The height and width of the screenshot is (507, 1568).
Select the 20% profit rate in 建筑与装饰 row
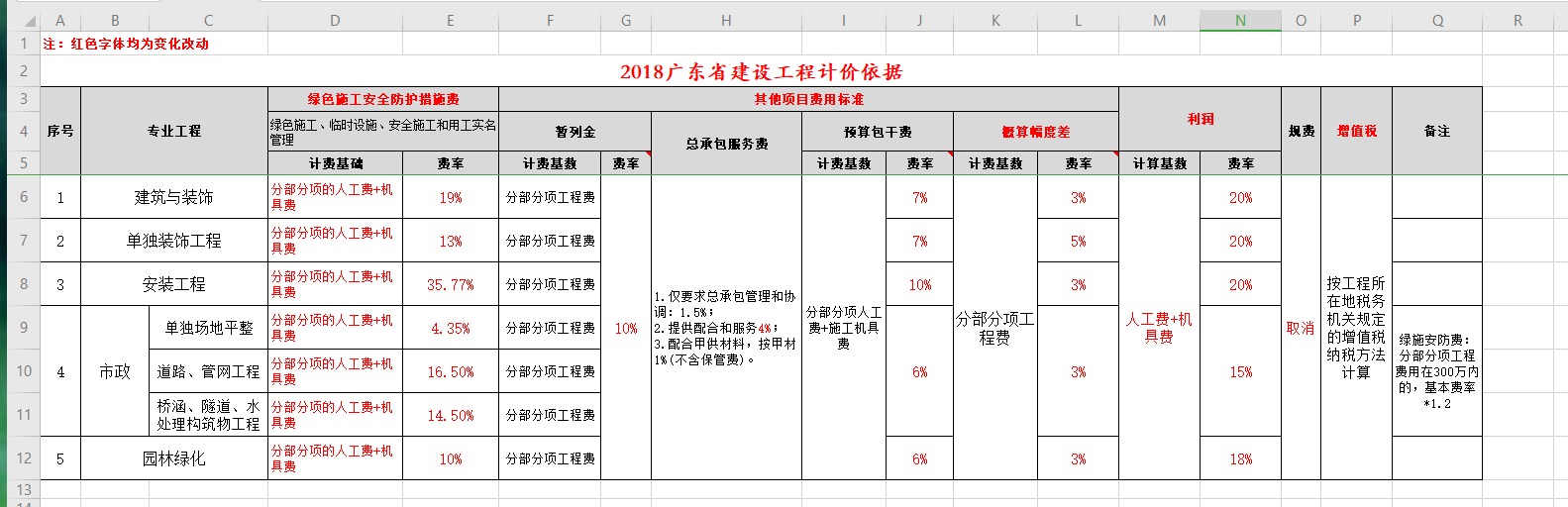pos(1241,197)
